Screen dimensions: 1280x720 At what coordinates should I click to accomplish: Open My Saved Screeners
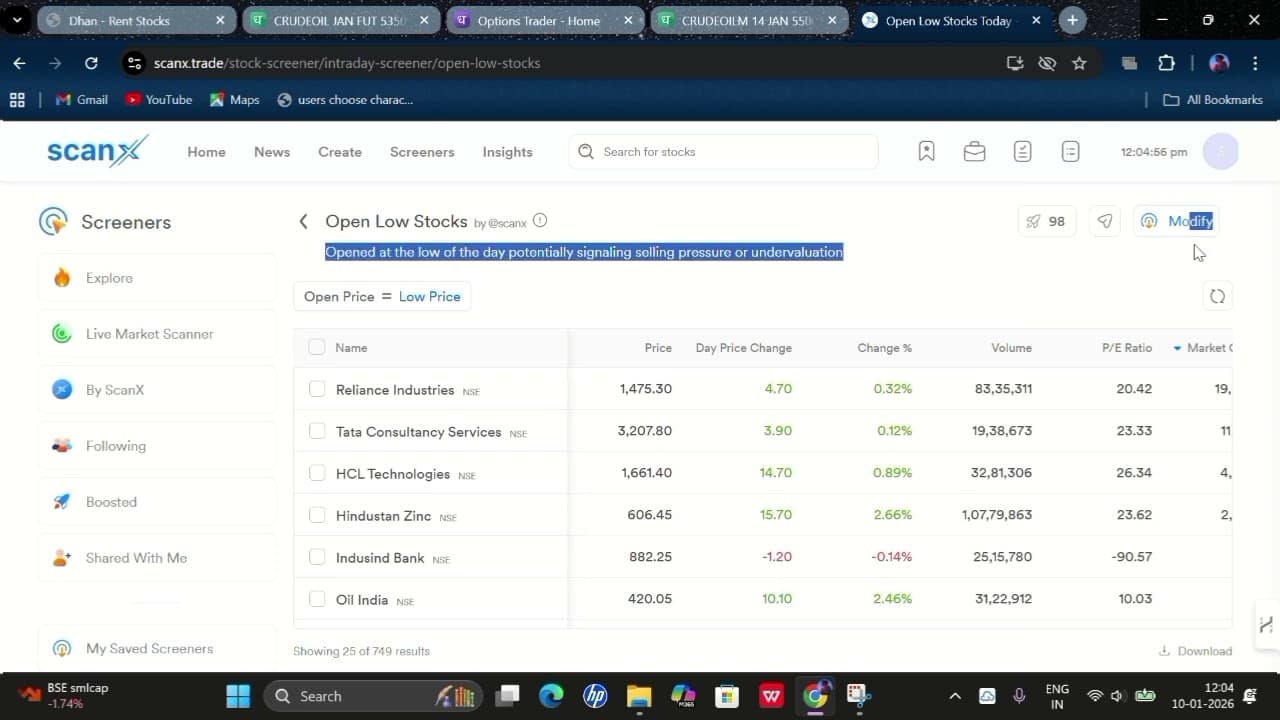[x=157, y=648]
